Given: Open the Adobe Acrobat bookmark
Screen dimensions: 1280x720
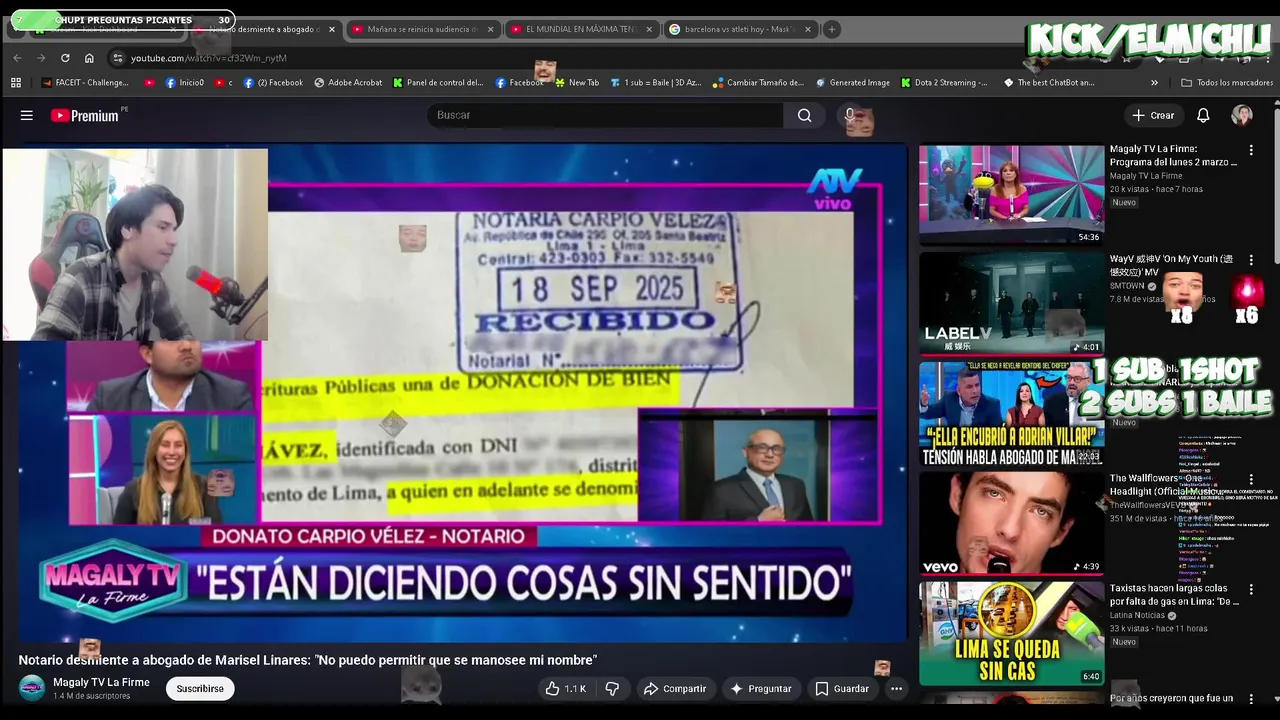Looking at the screenshot, I should [348, 83].
